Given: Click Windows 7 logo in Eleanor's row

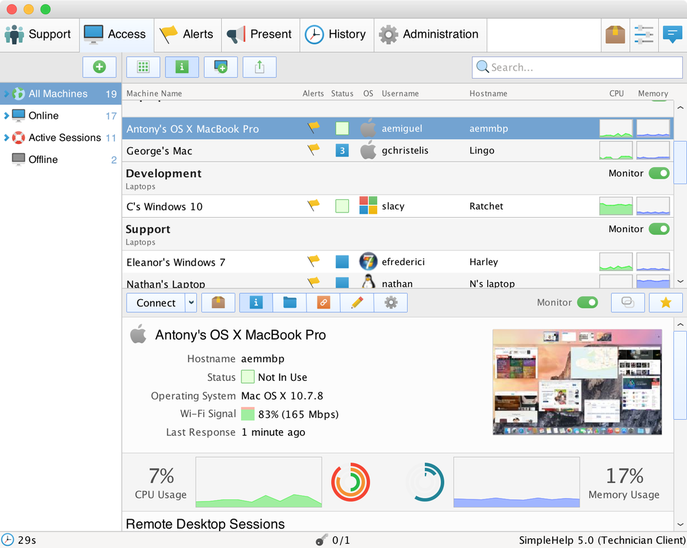Looking at the screenshot, I should click(368, 262).
